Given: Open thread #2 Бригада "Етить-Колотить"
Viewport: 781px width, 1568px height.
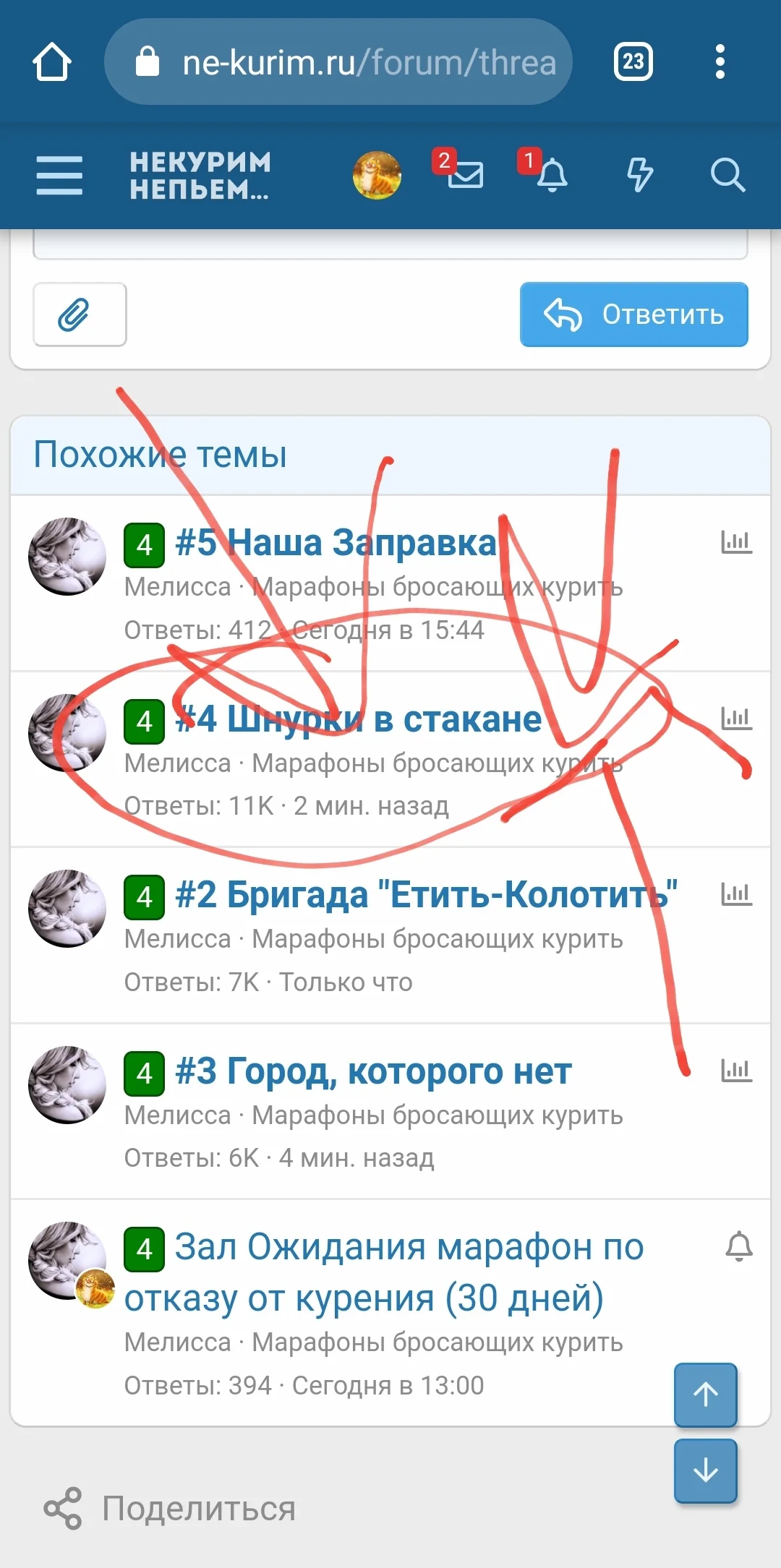Looking at the screenshot, I should (427, 895).
